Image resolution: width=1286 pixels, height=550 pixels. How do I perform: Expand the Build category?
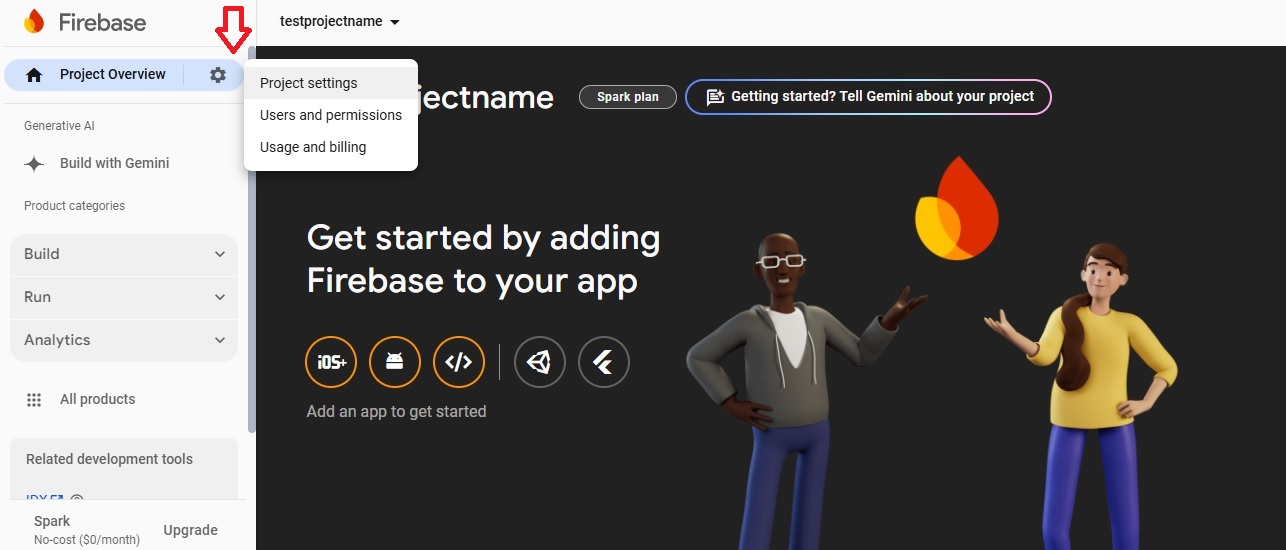click(x=124, y=254)
